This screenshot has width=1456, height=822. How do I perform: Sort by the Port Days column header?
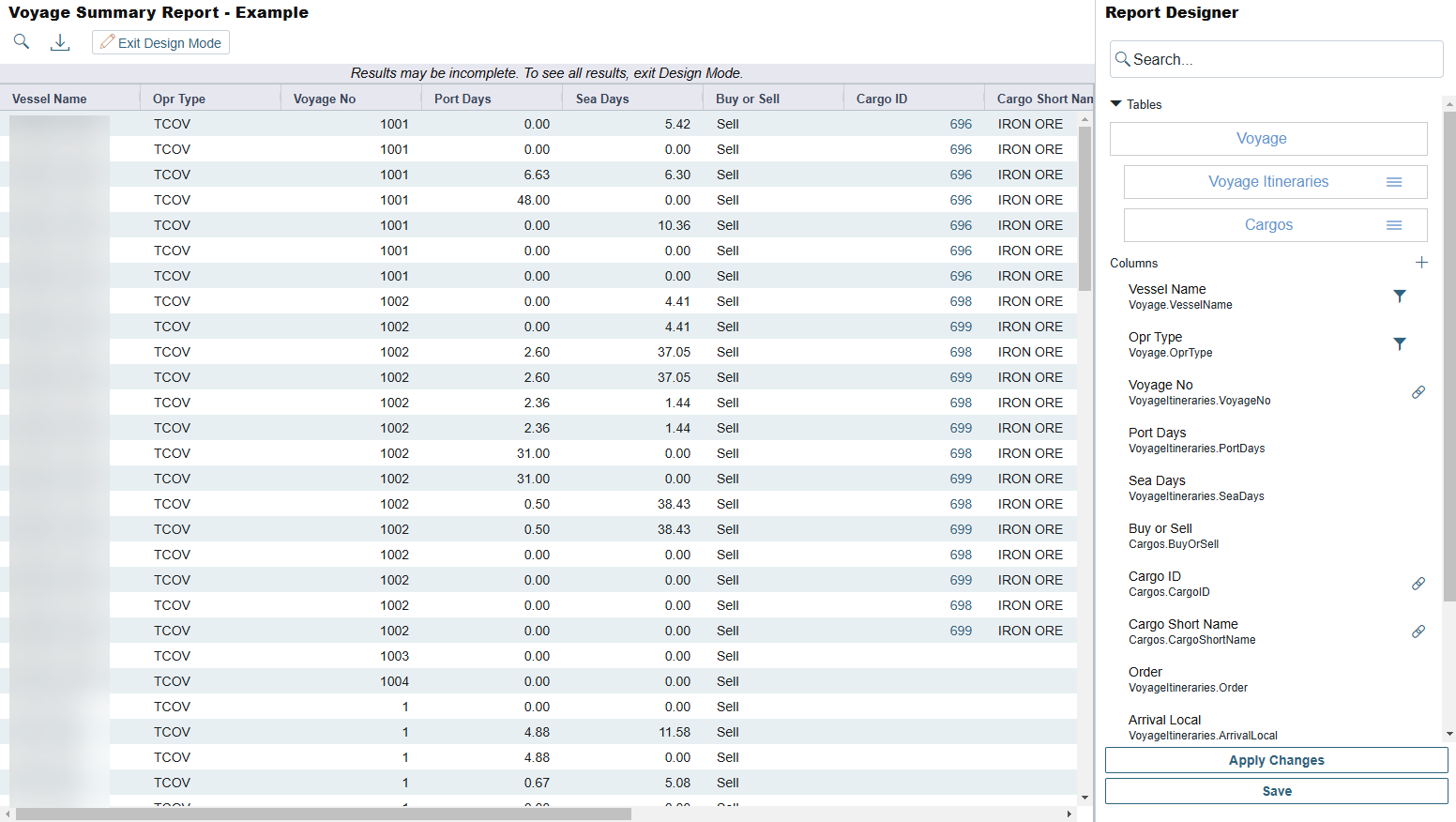pyautogui.click(x=463, y=99)
